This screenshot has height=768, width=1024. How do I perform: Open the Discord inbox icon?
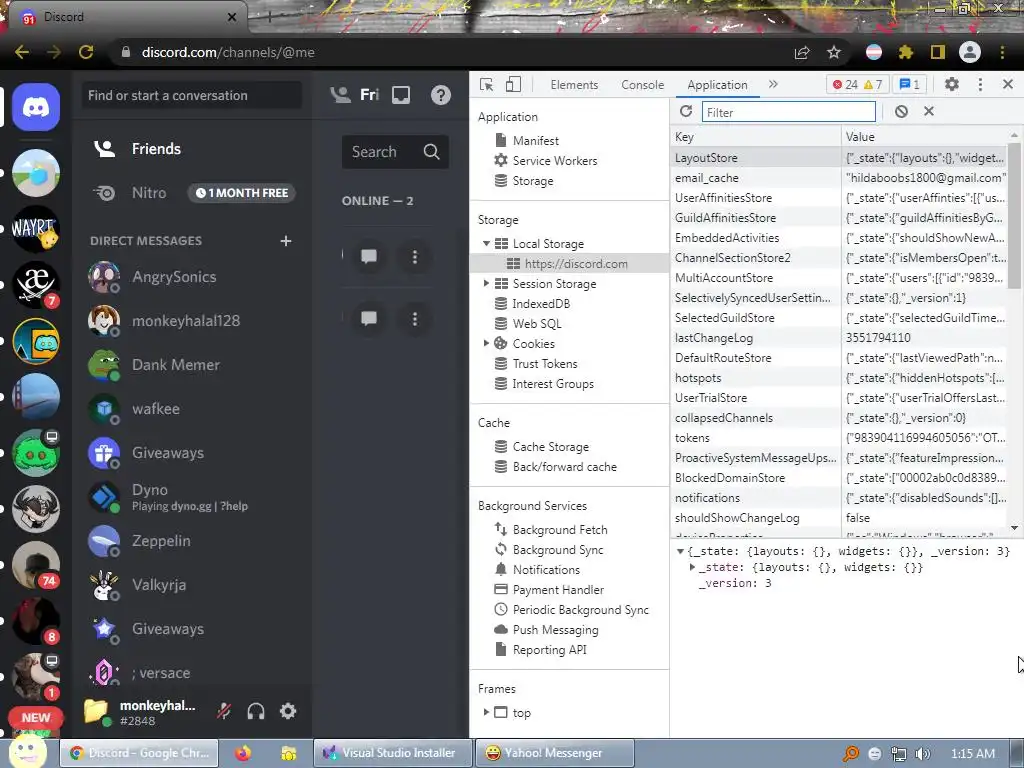(x=401, y=95)
